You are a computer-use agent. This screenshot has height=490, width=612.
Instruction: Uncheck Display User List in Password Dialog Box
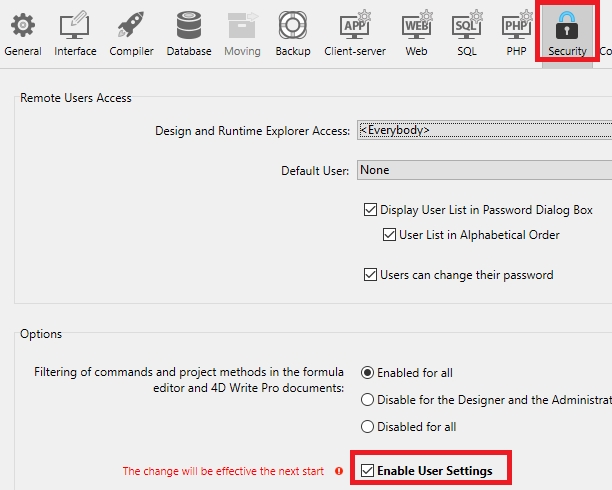pyautogui.click(x=371, y=210)
